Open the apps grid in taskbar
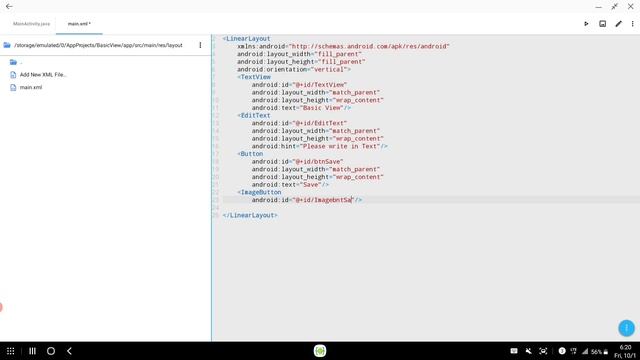This screenshot has width=640, height=360. [11, 351]
